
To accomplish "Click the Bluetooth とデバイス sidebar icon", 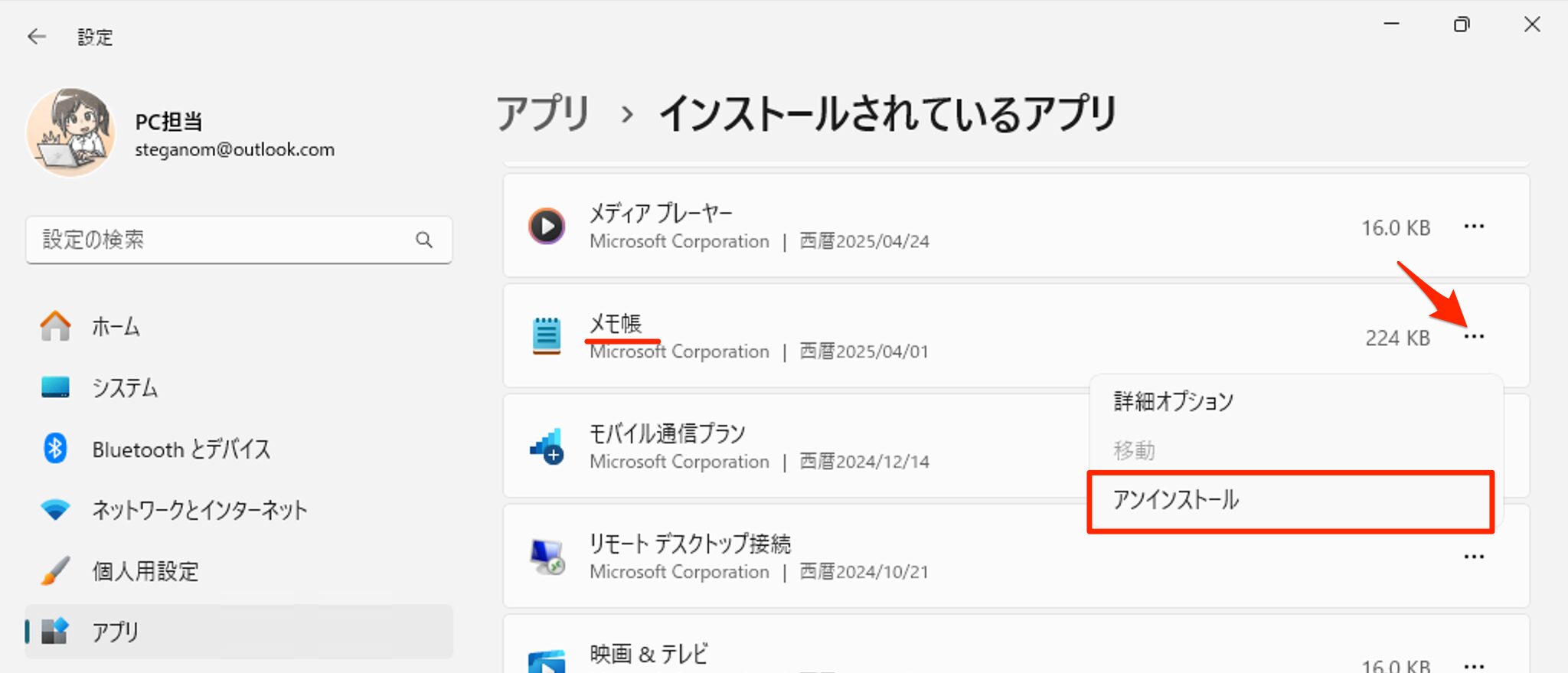I will tap(54, 449).
